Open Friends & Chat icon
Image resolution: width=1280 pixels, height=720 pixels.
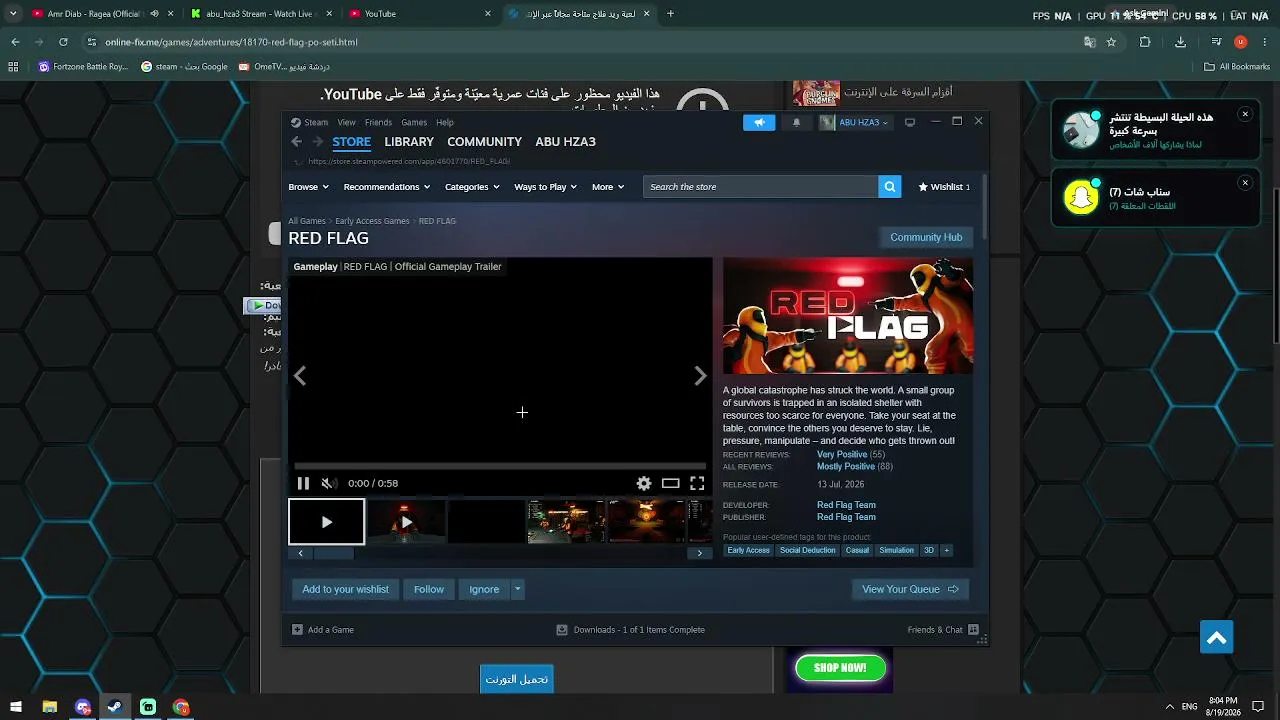[x=973, y=630]
